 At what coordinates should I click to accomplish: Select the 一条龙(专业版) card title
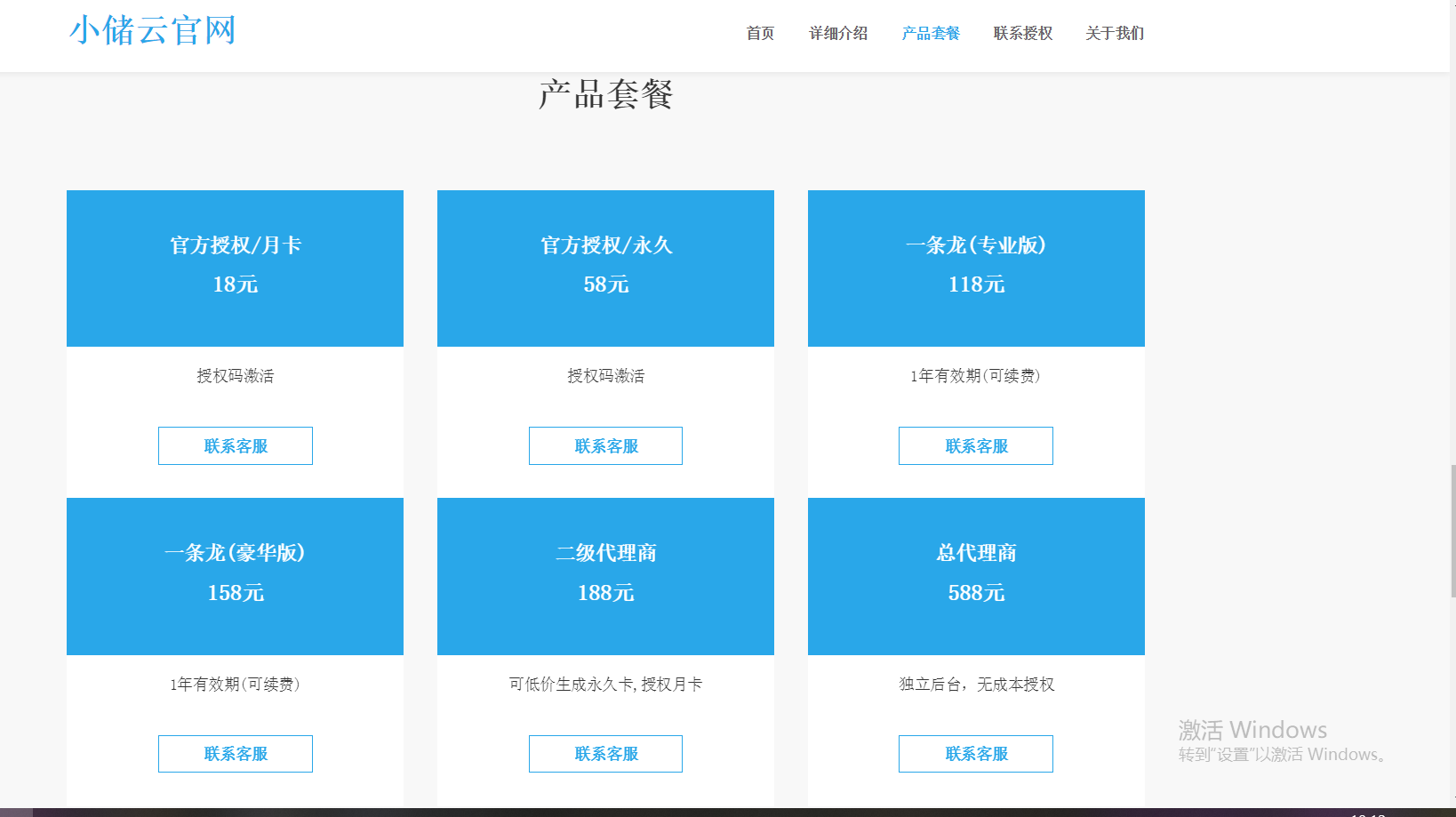pos(976,245)
